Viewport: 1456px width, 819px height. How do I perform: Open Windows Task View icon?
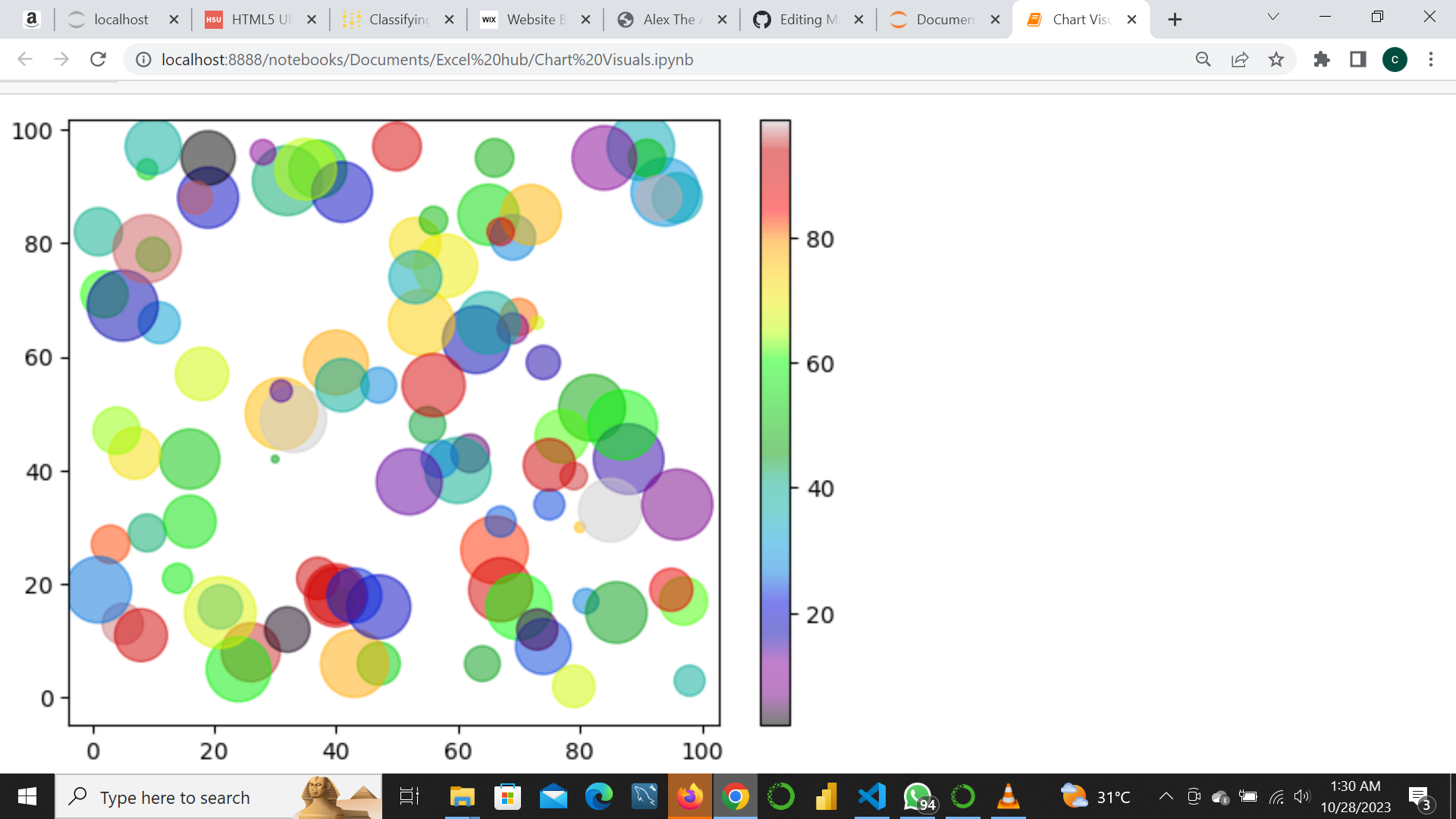409,796
